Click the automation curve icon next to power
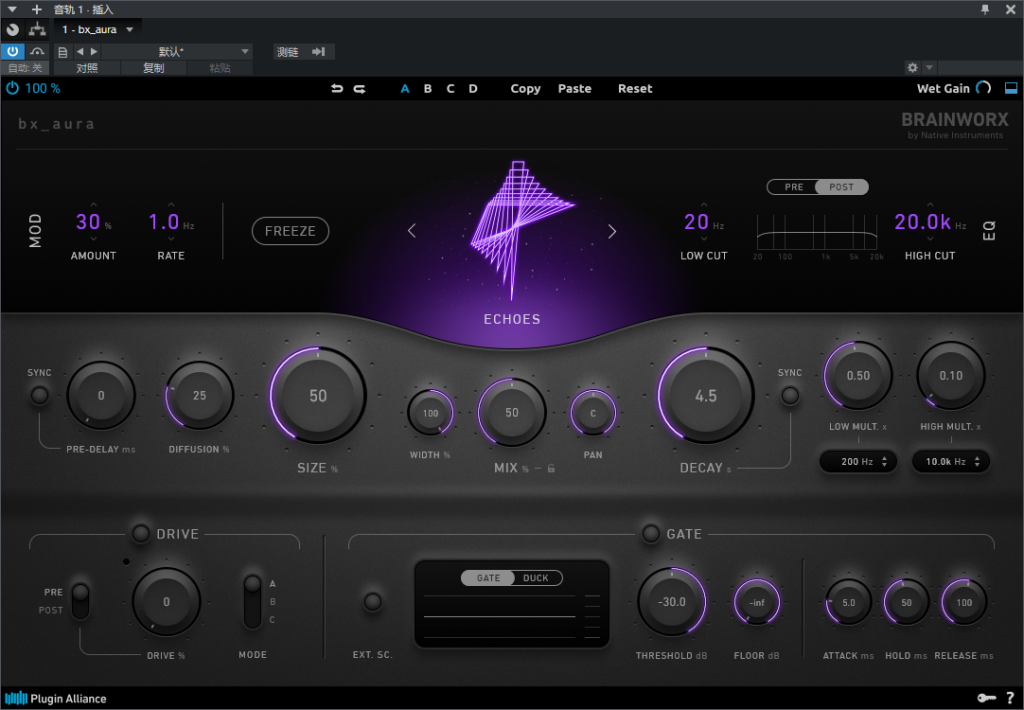This screenshot has height=710, width=1024. point(37,52)
